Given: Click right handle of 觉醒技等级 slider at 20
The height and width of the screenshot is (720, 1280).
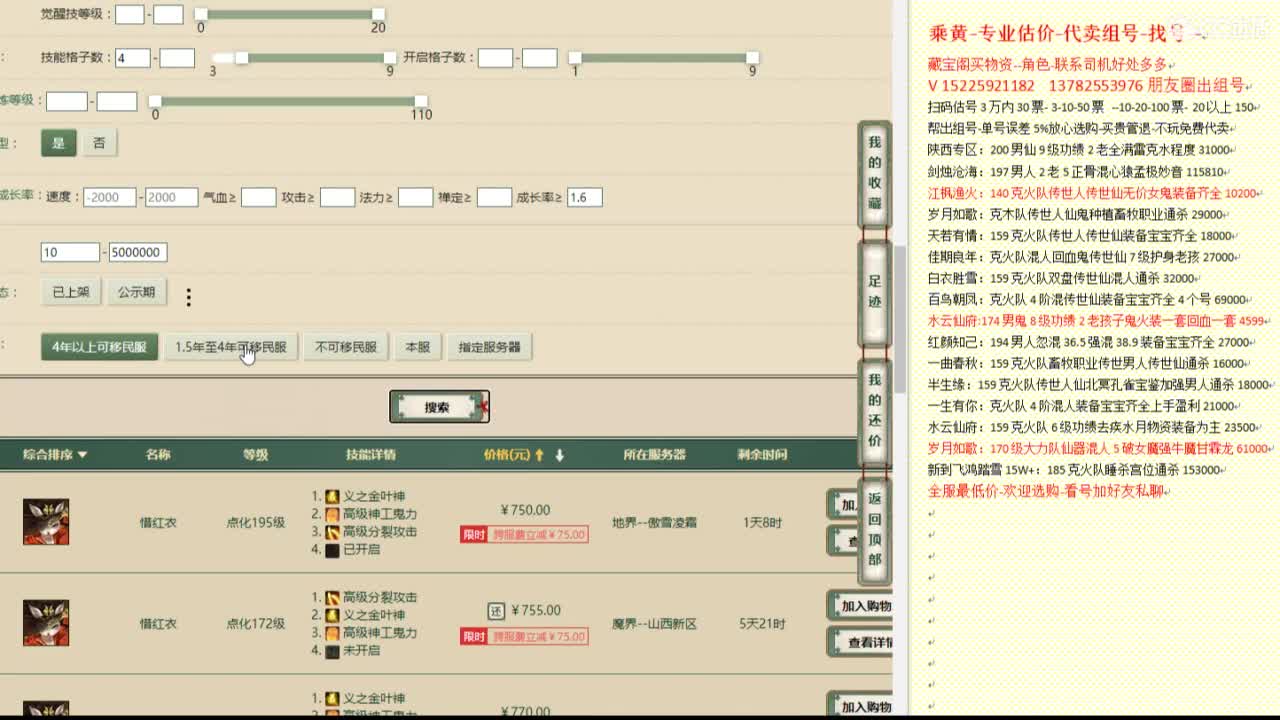Looking at the screenshot, I should [378, 14].
